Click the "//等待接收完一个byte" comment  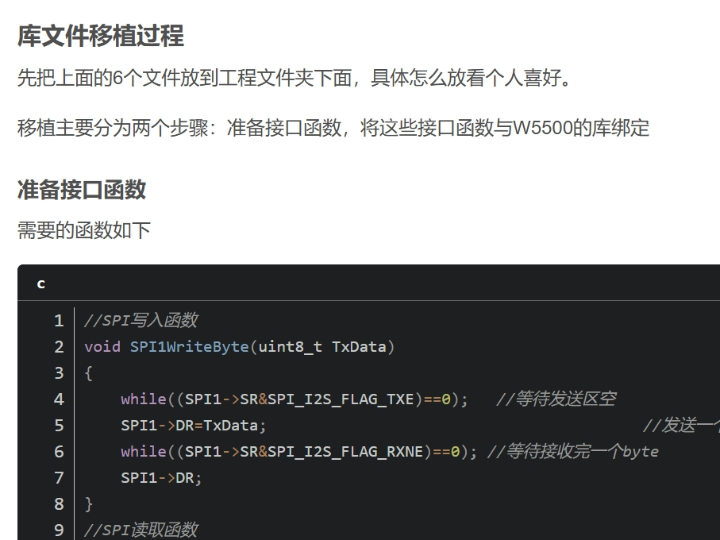point(572,451)
